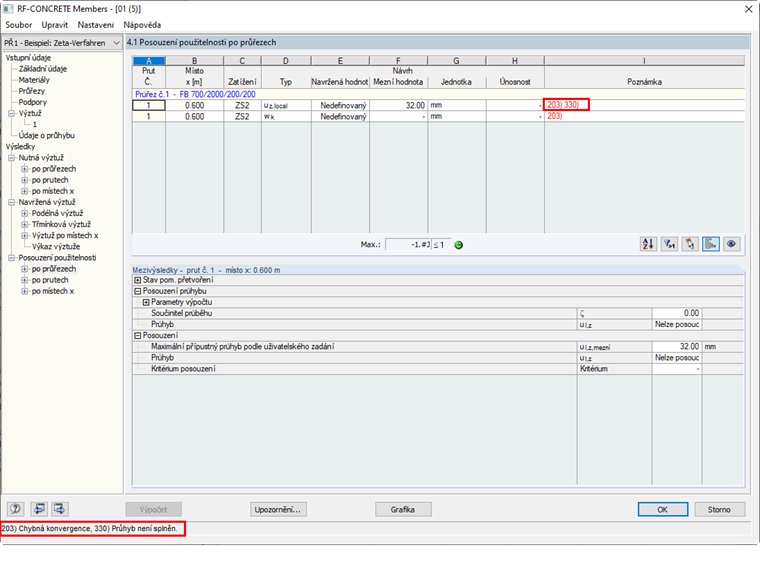Viewport: 760px width, 570px height.
Task: Click the Max. value field
Action: tap(408, 245)
